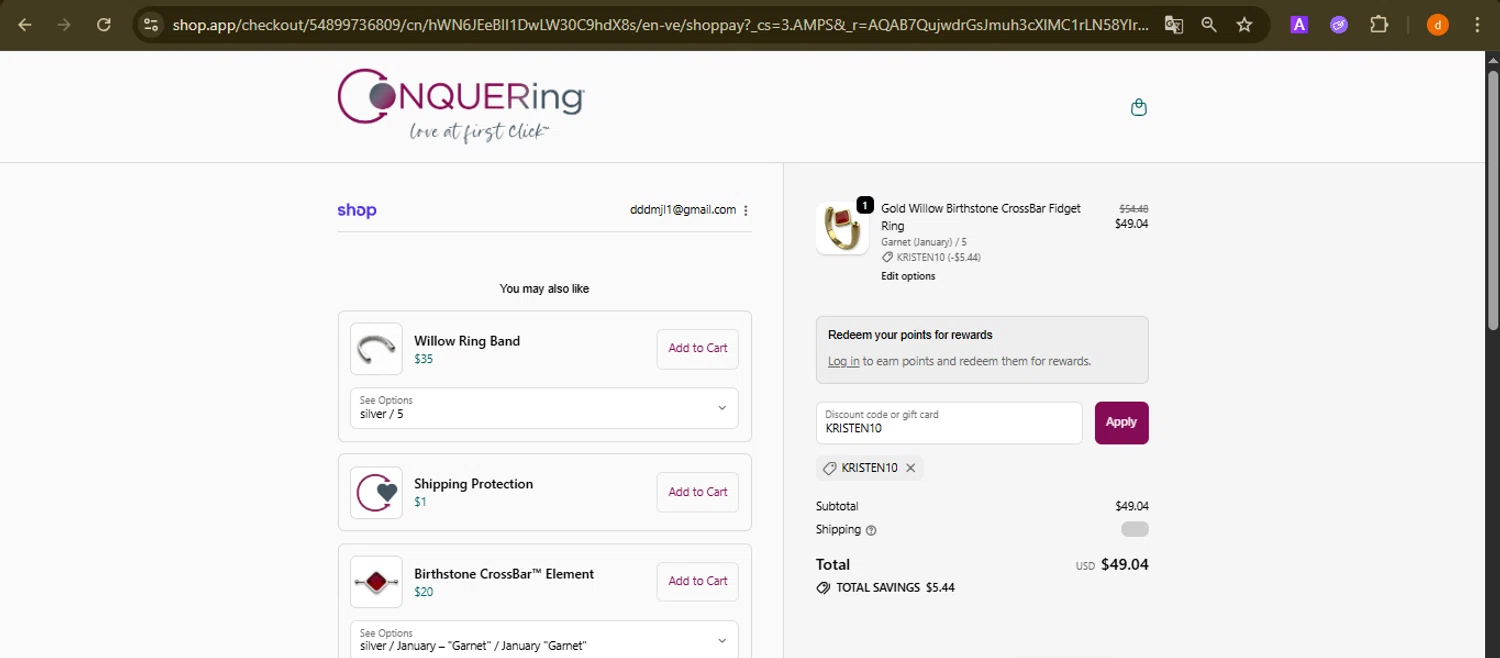
Task: Click the Birthstone CrossBar Element $20 price
Action: point(424,592)
